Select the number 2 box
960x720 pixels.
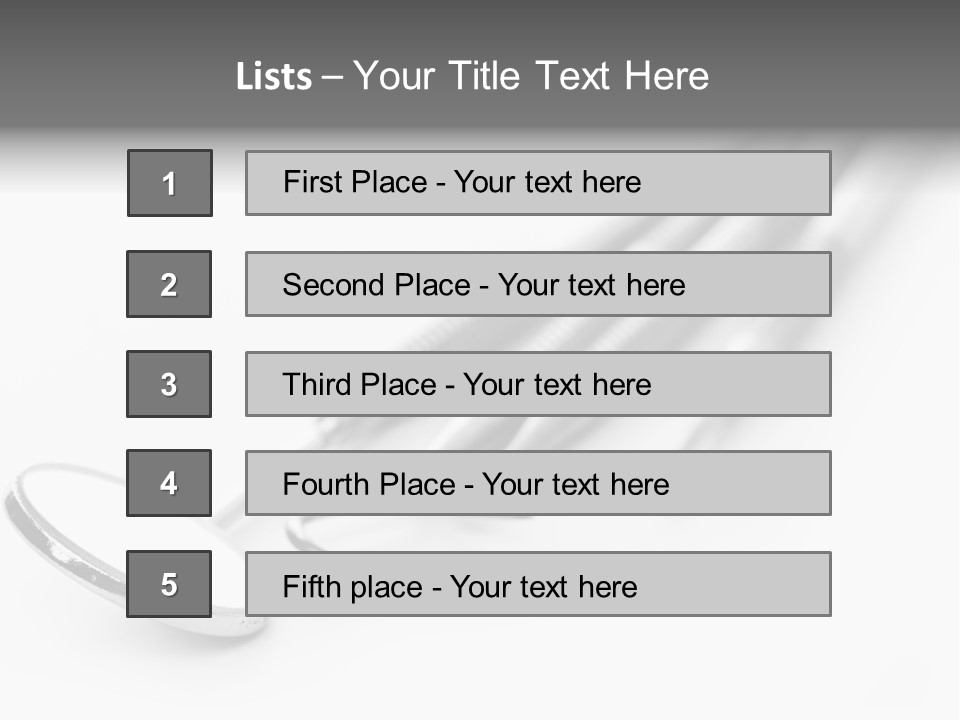click(x=169, y=284)
